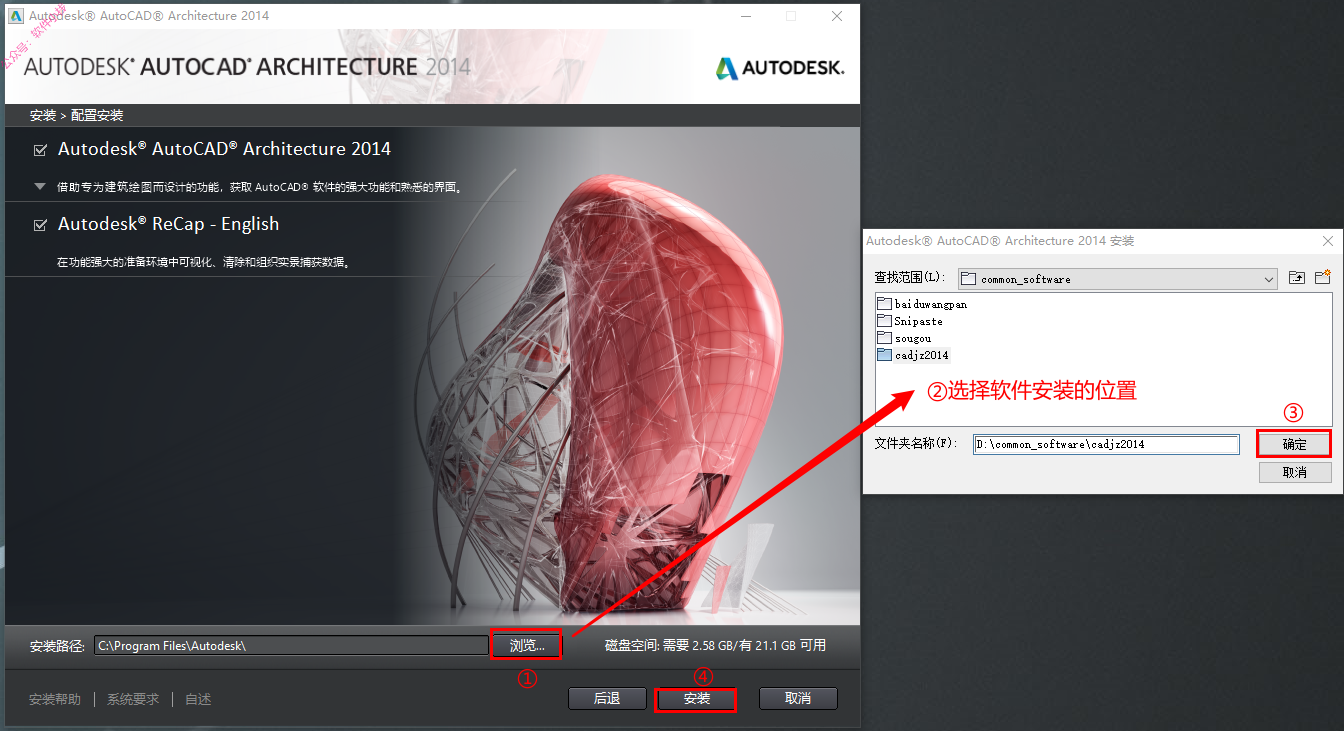Select the sougou folder
Screen dimensions: 1344x731
904,338
